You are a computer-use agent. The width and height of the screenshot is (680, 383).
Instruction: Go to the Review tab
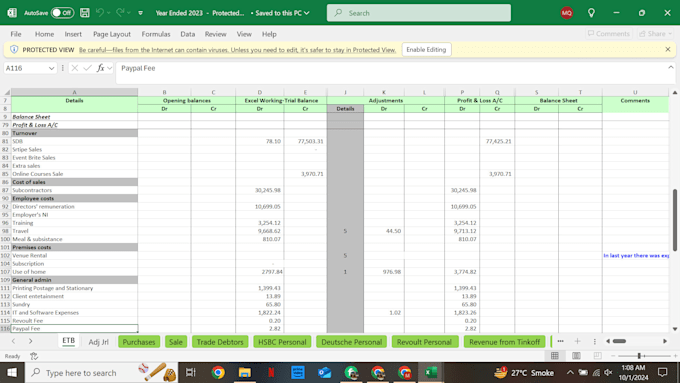pyautogui.click(x=216, y=34)
